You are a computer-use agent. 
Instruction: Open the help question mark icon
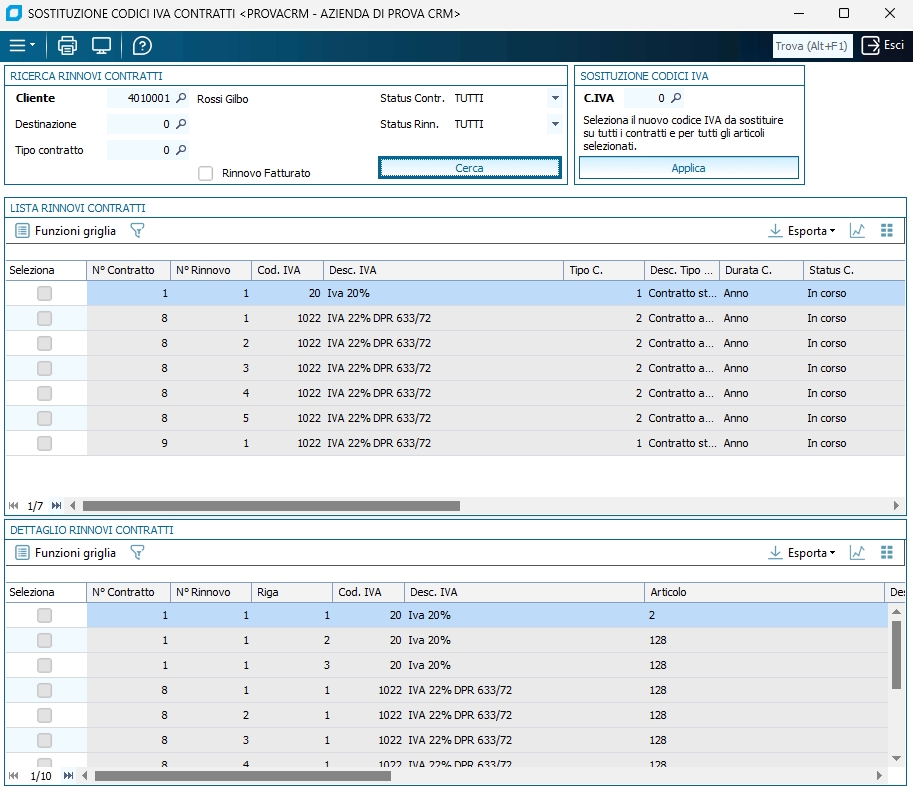pyautogui.click(x=142, y=46)
